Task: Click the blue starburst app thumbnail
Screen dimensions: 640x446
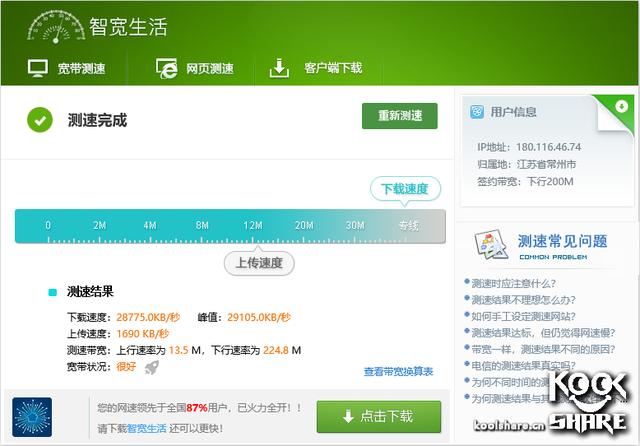Action: tap(32, 417)
